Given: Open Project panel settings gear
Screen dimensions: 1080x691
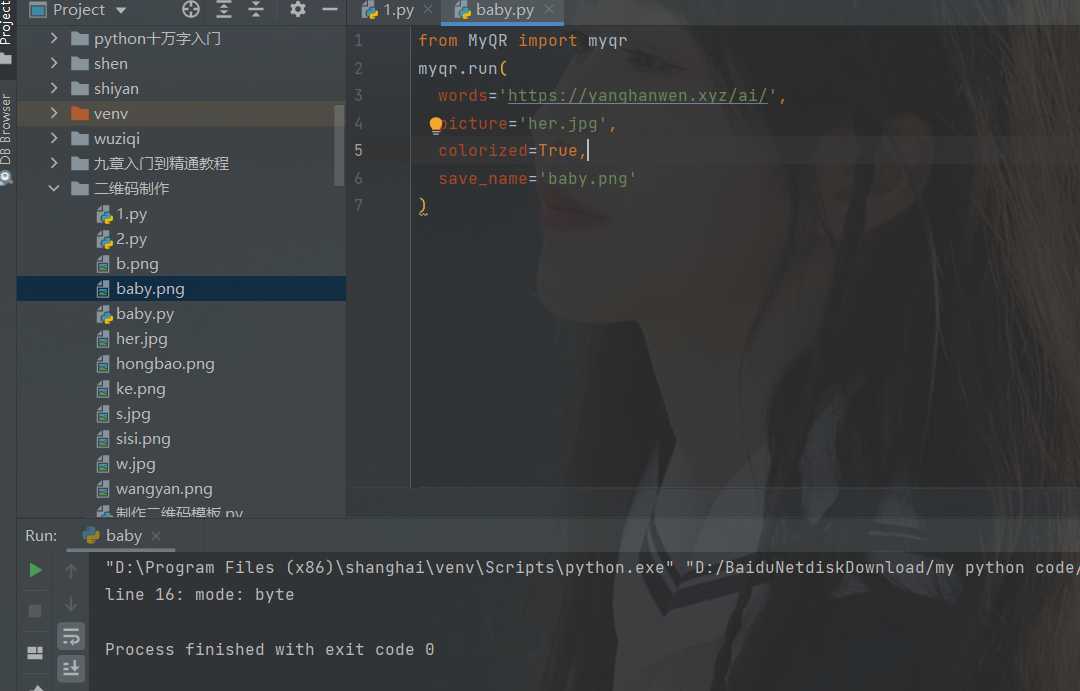Looking at the screenshot, I should (x=298, y=10).
